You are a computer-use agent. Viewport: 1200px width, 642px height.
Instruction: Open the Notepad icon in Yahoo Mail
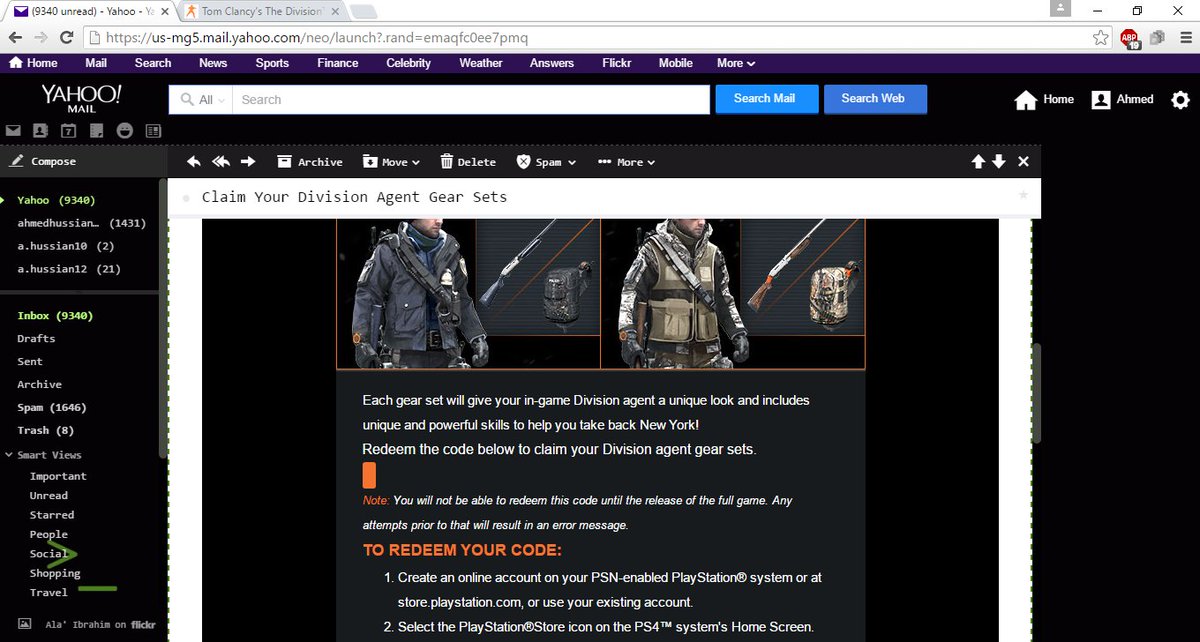click(x=96, y=131)
